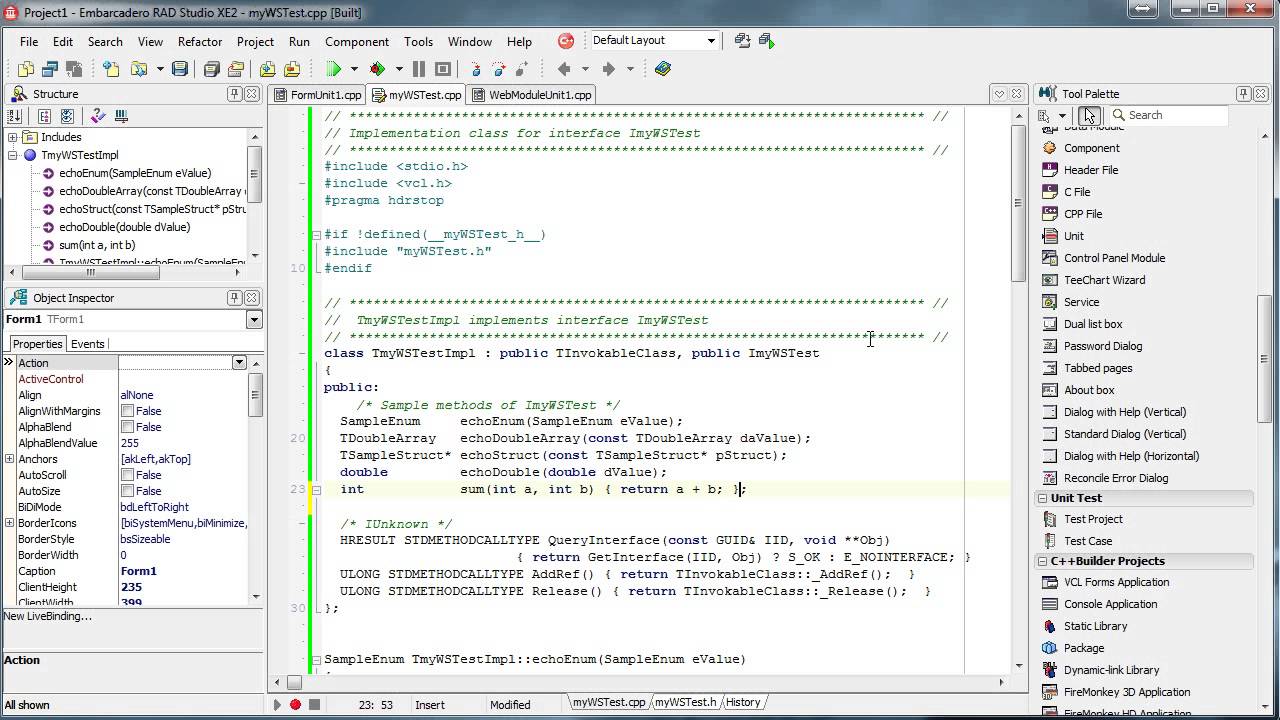Image resolution: width=1280 pixels, height=720 pixels.
Task: Click the red circle icon after Help
Action: tap(566, 41)
